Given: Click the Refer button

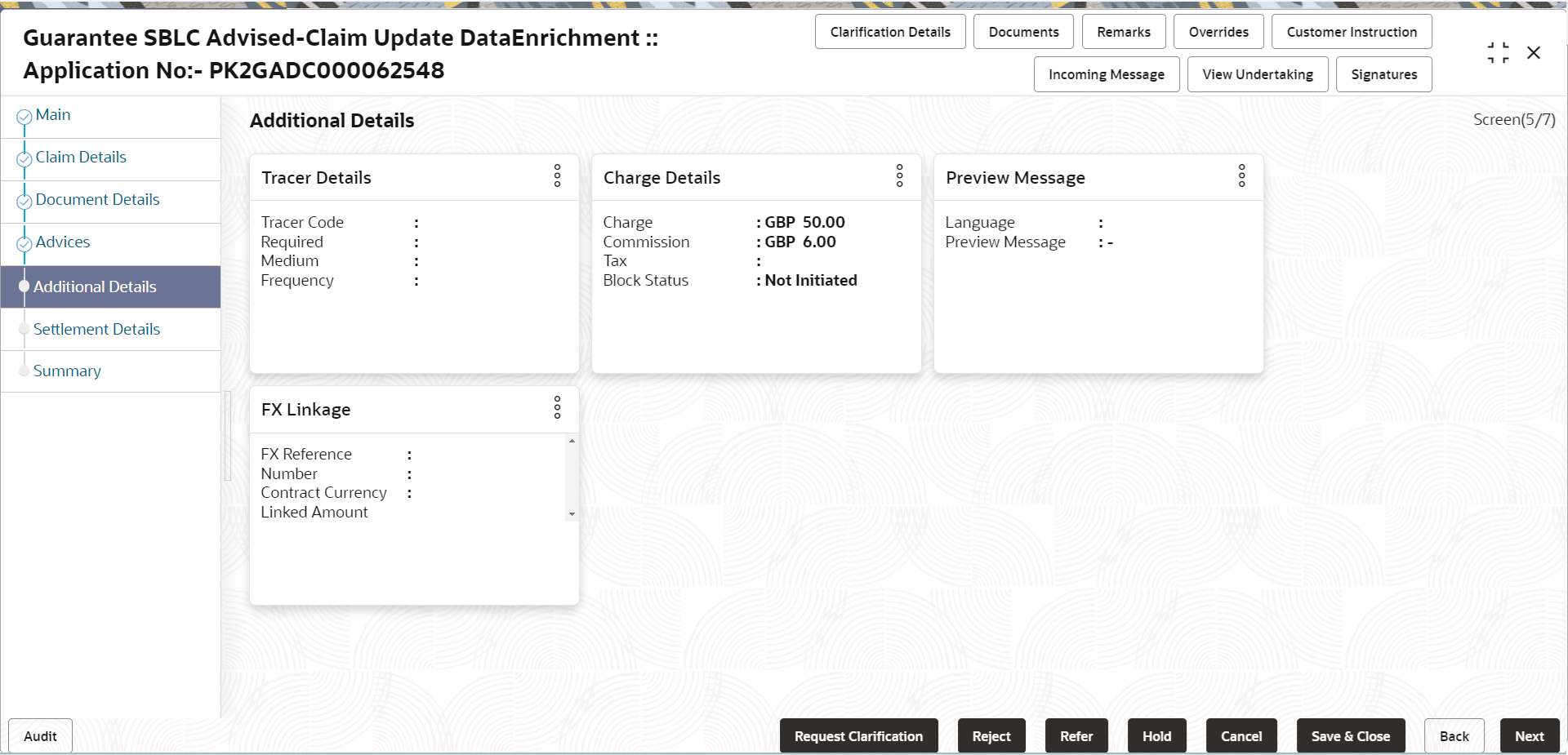Looking at the screenshot, I should click(x=1076, y=736).
